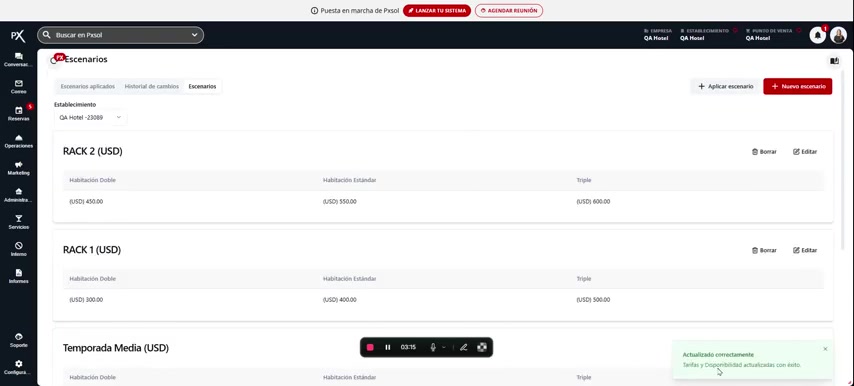Delete the RACK 1 (USD) scenario
The width and height of the screenshot is (854, 386).
(764, 250)
